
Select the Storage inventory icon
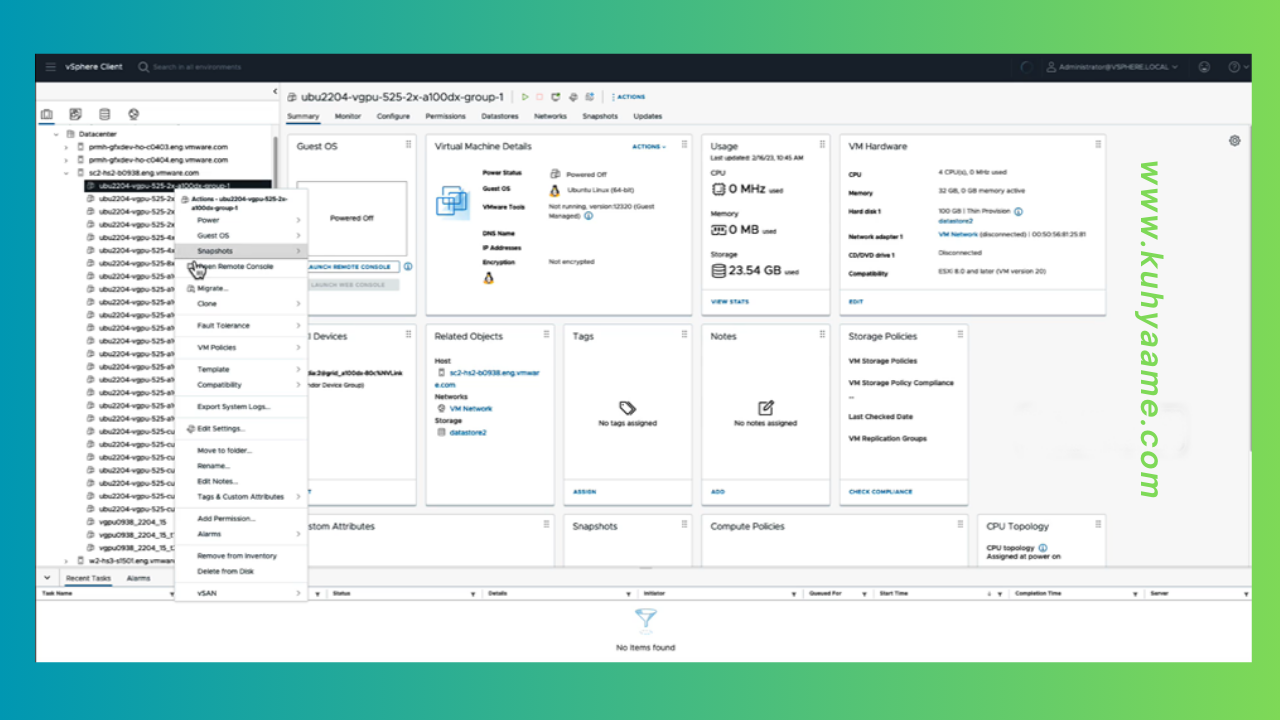(104, 115)
